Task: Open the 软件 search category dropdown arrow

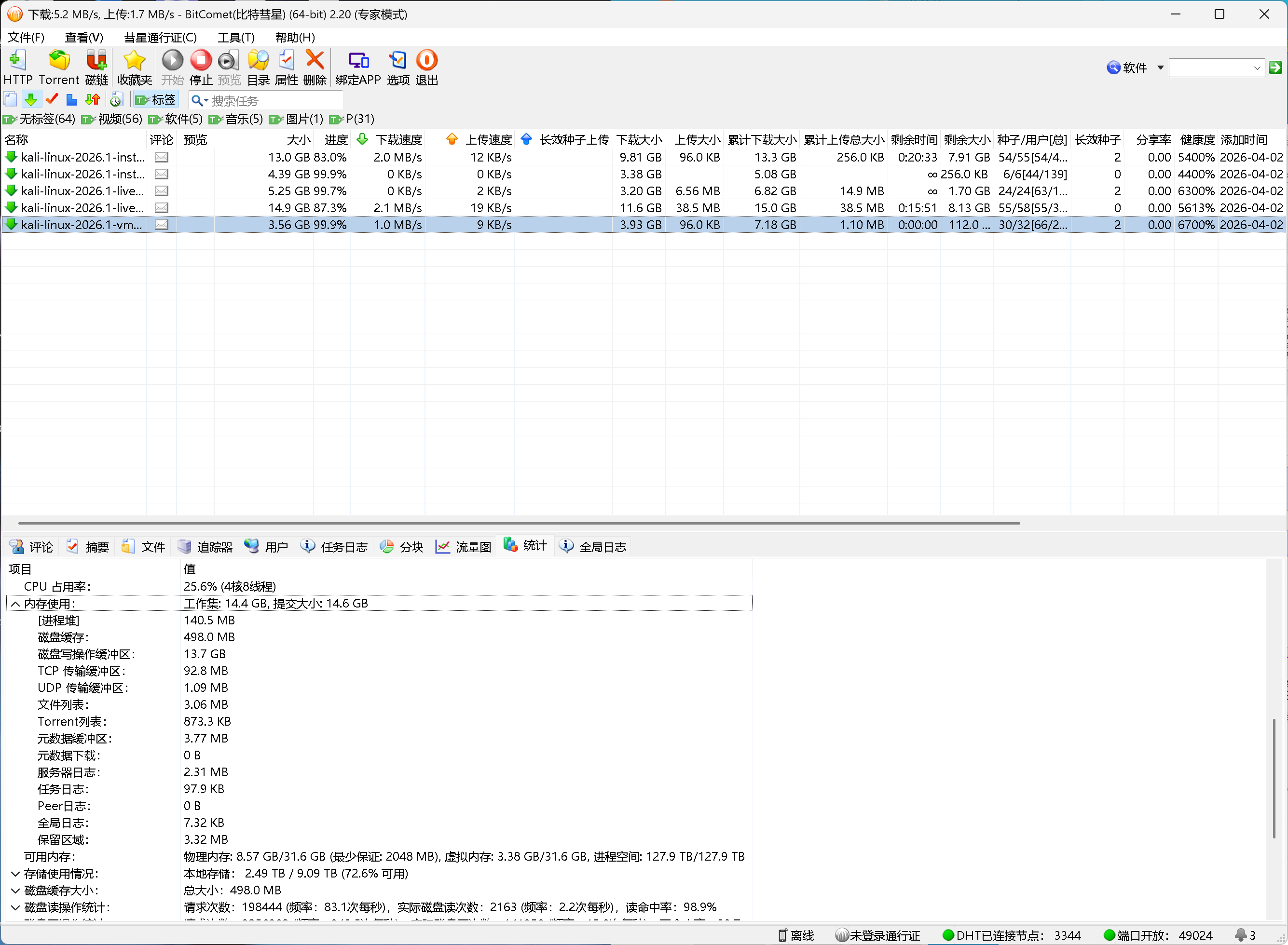Action: tap(1160, 68)
